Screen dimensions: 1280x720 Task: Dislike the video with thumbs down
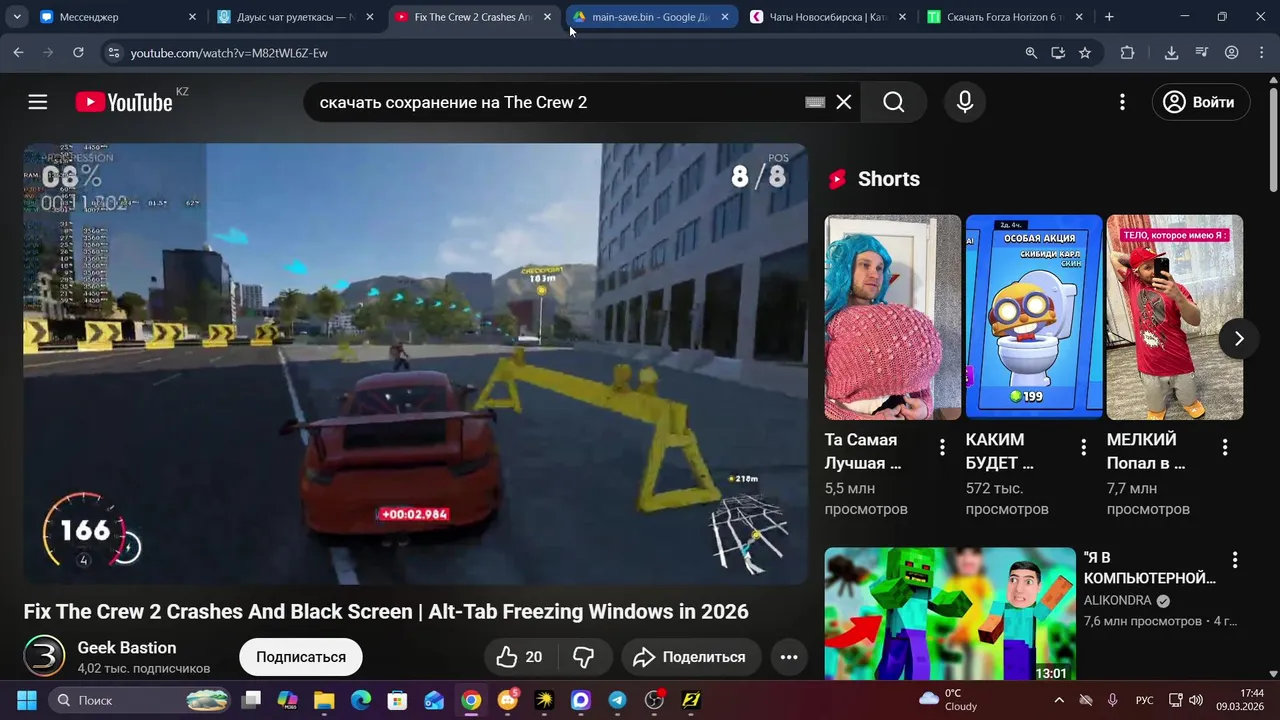point(584,657)
